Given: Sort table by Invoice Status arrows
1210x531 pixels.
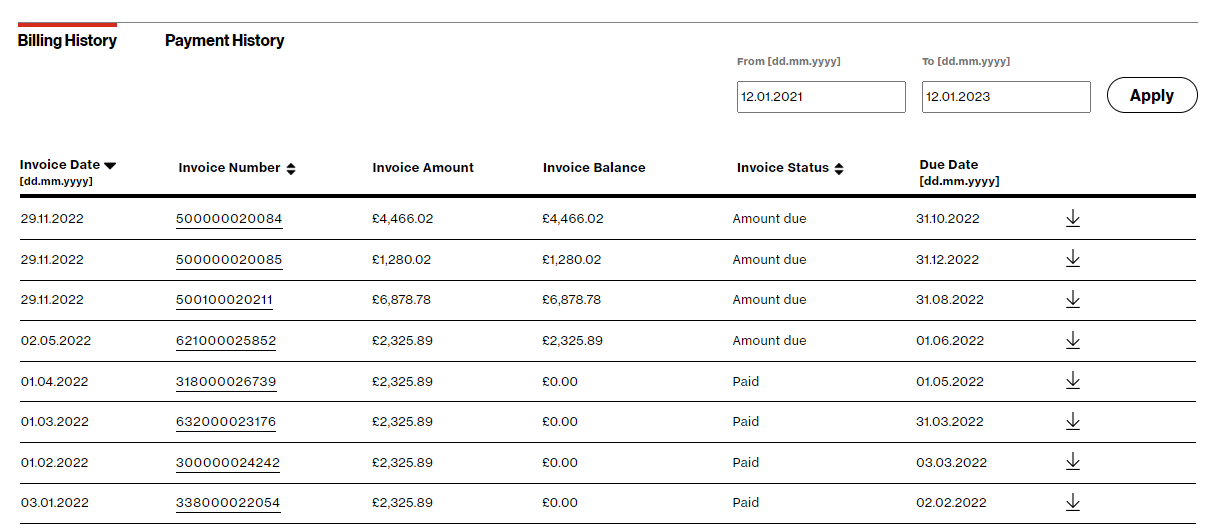Looking at the screenshot, I should pos(839,168).
